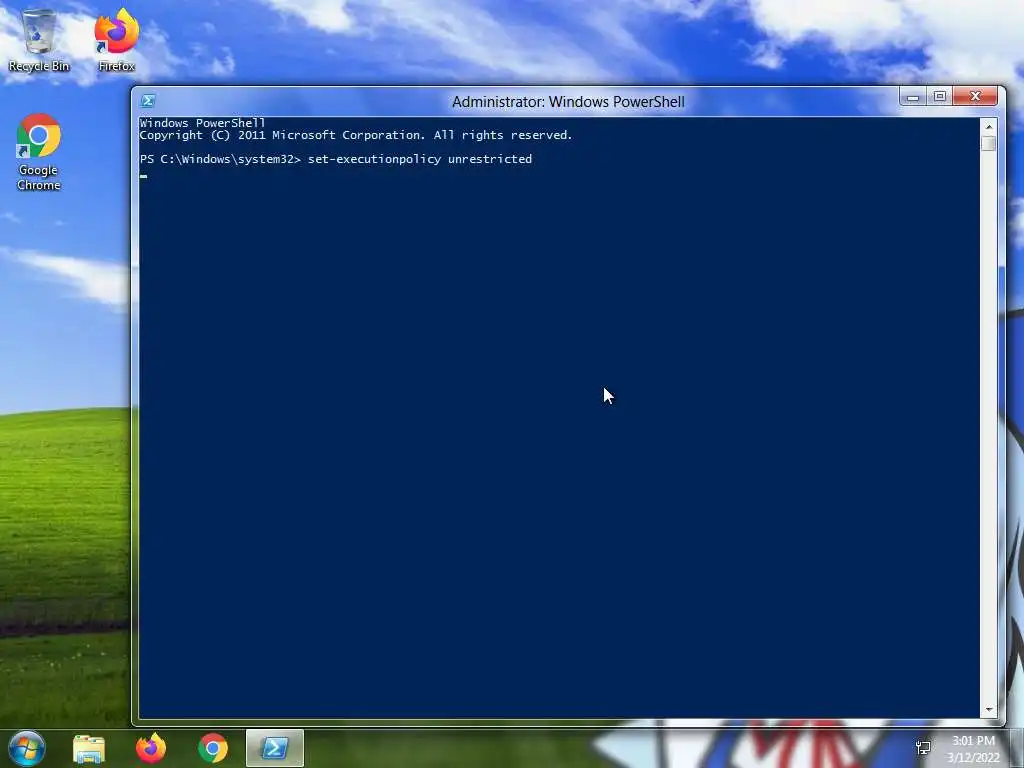Click the 'PS C:\Windows\system32>' prompt text
This screenshot has height=768, width=1024.
click(220, 159)
